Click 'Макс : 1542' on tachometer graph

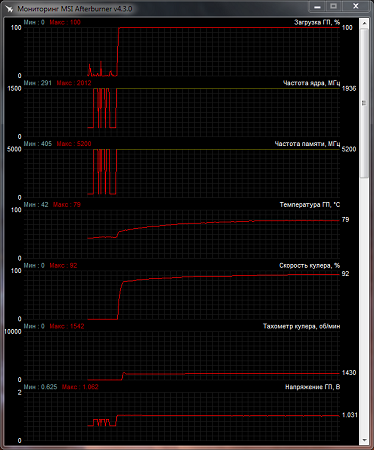click(x=67, y=326)
